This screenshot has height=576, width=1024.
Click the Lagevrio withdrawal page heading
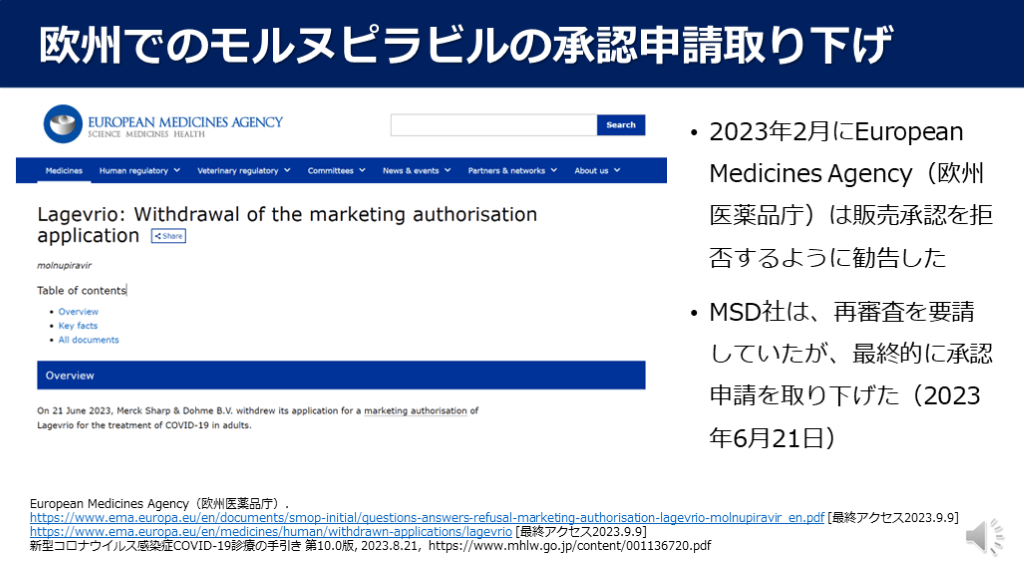tap(287, 225)
